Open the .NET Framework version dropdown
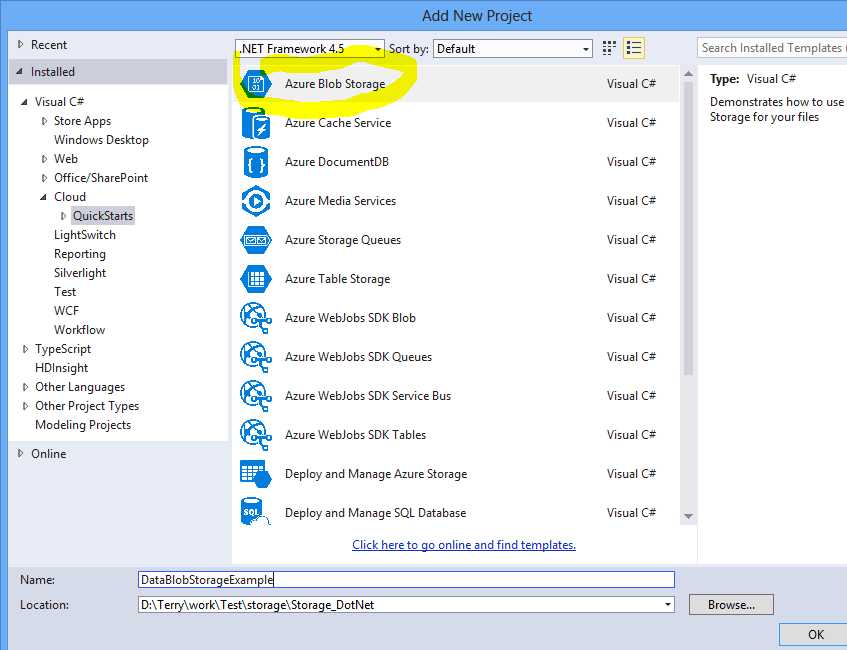Screen dimensions: 847x650 click(x=310, y=49)
